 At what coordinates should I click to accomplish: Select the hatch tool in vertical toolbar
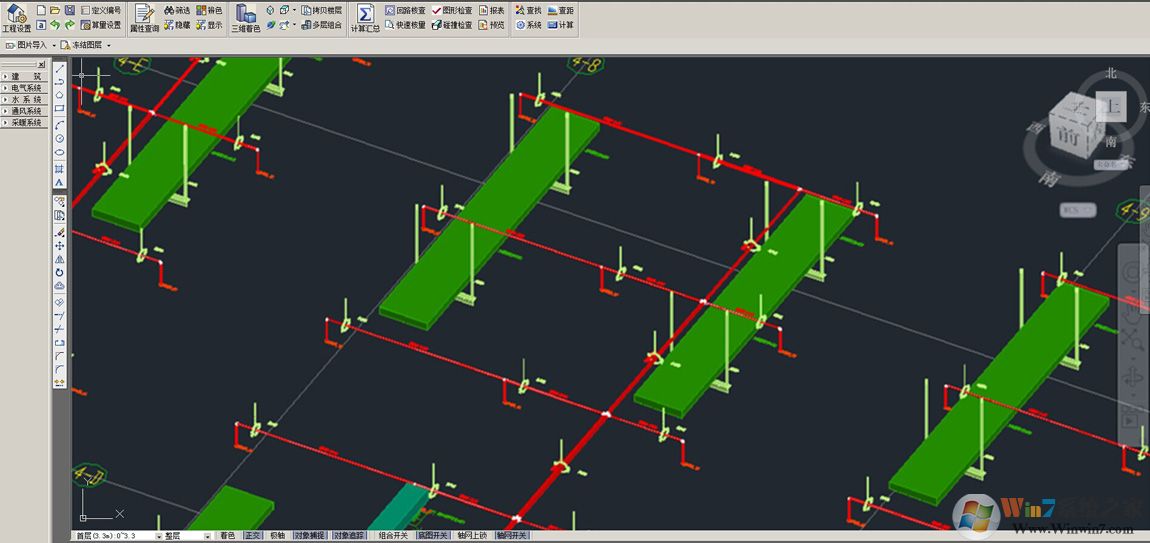[x=60, y=169]
